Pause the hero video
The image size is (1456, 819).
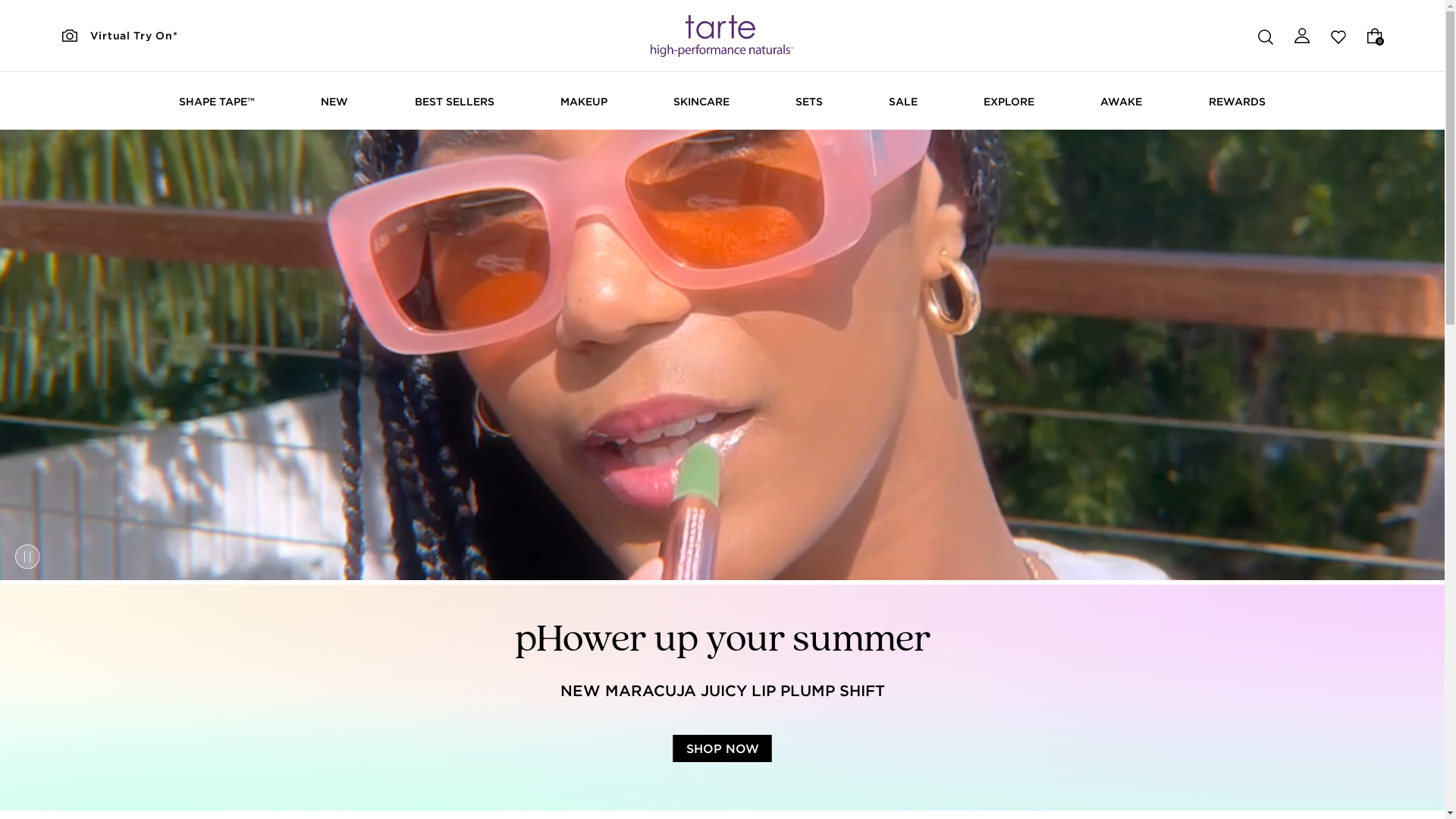(27, 557)
